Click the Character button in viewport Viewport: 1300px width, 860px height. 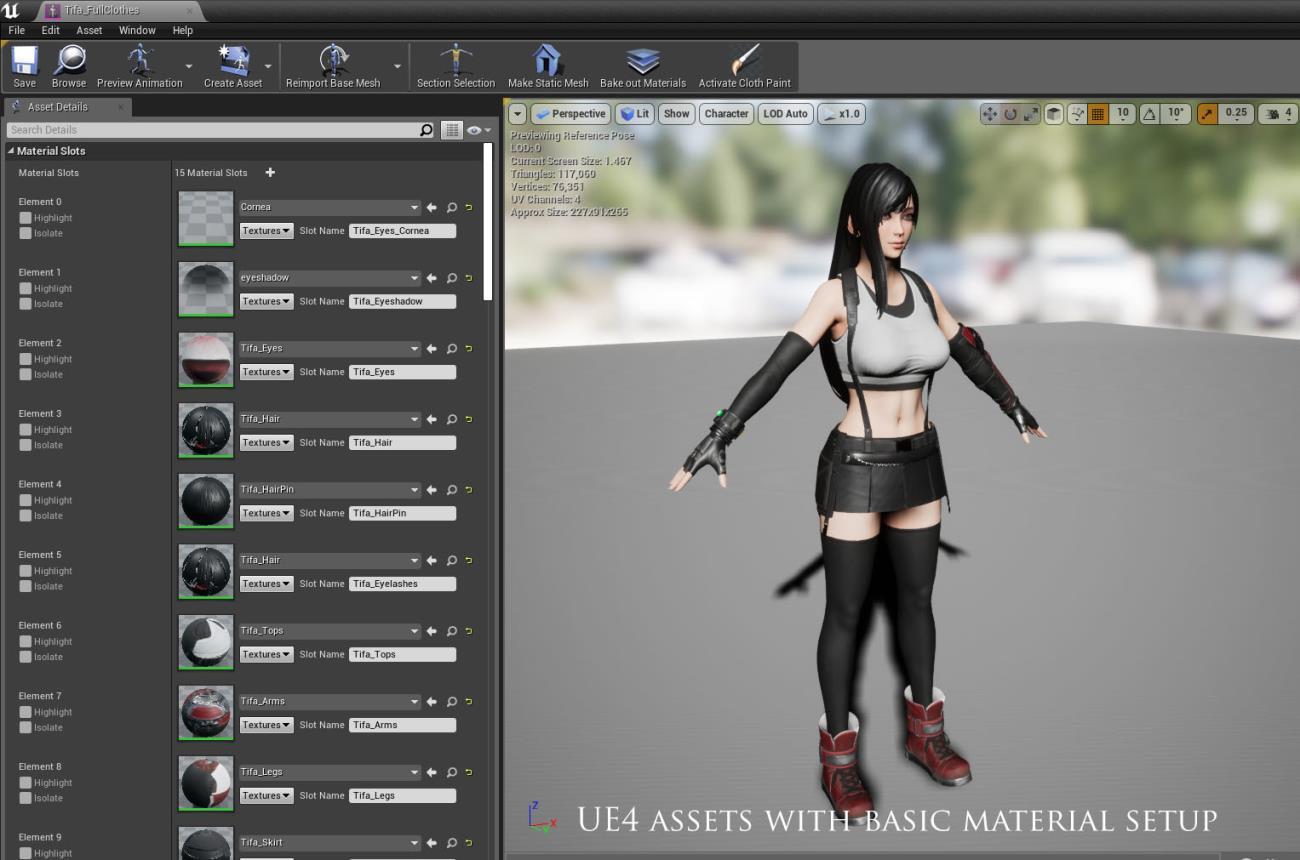(726, 114)
